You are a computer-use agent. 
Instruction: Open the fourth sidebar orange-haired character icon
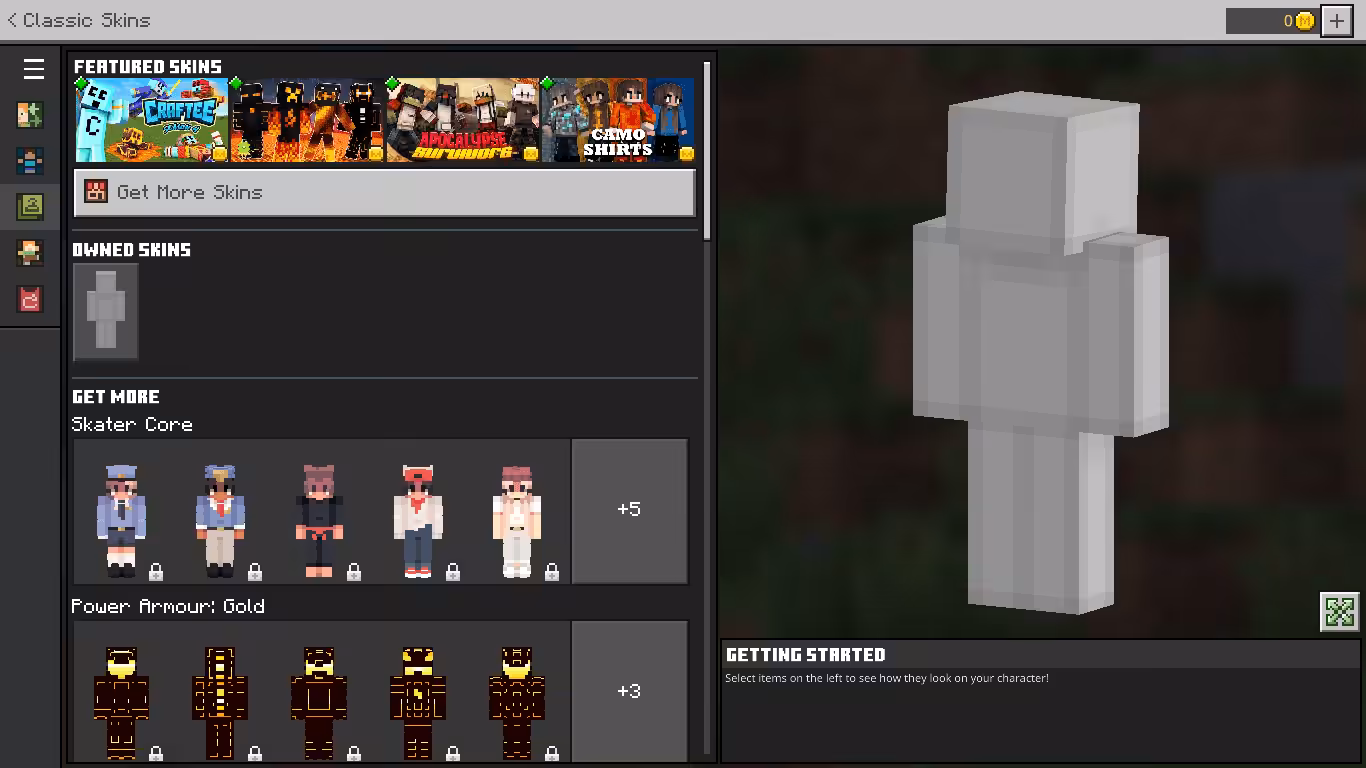point(30,253)
